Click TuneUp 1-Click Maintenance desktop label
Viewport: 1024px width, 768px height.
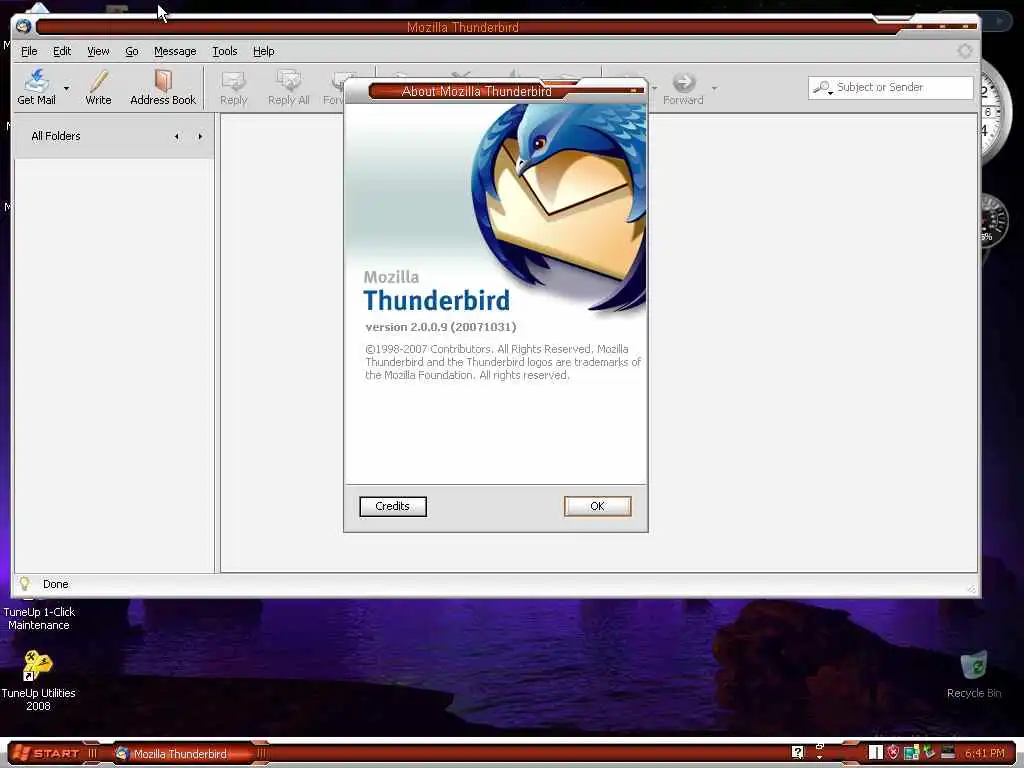pyautogui.click(x=39, y=618)
